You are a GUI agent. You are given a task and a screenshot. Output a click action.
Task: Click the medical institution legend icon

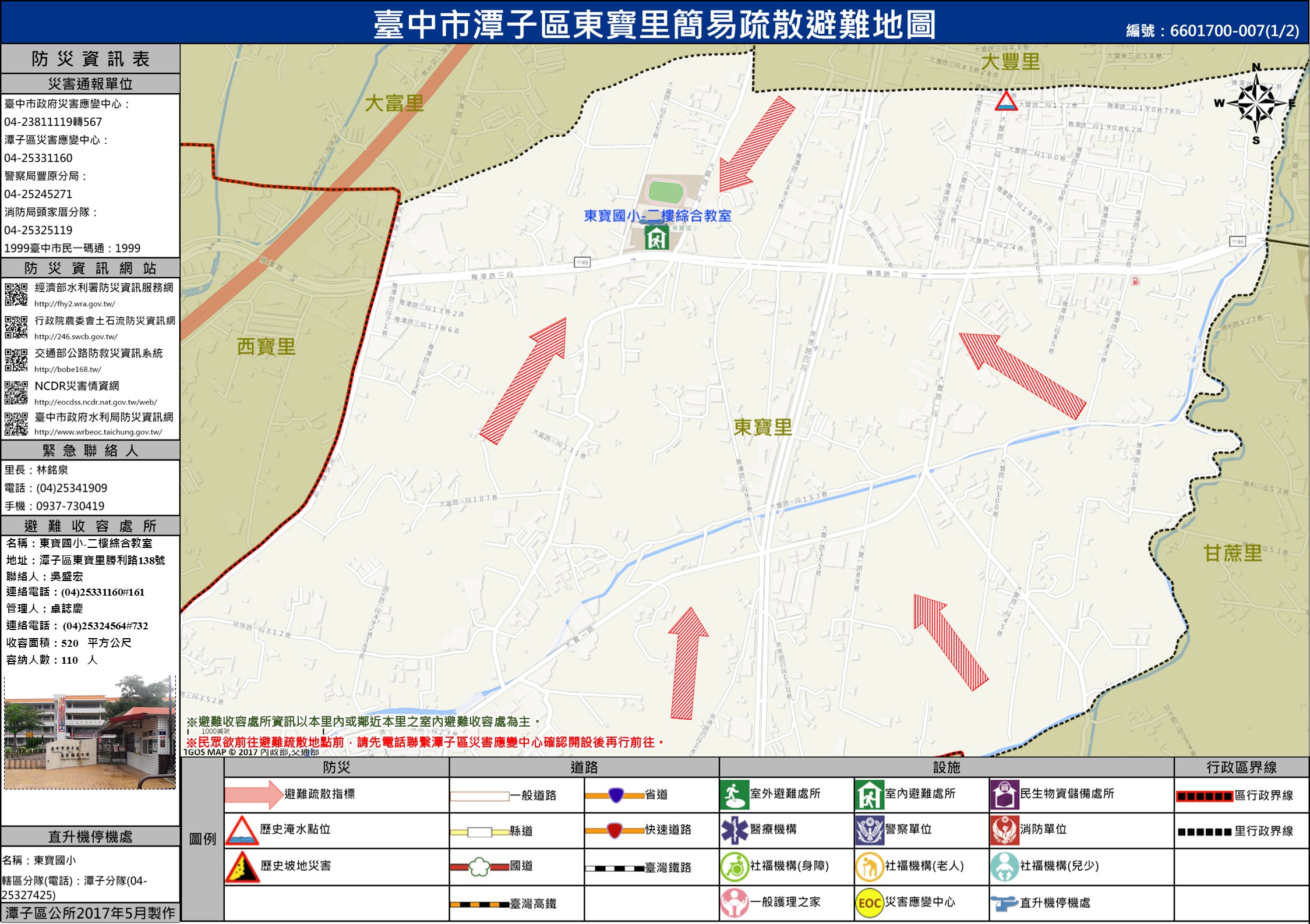(734, 830)
